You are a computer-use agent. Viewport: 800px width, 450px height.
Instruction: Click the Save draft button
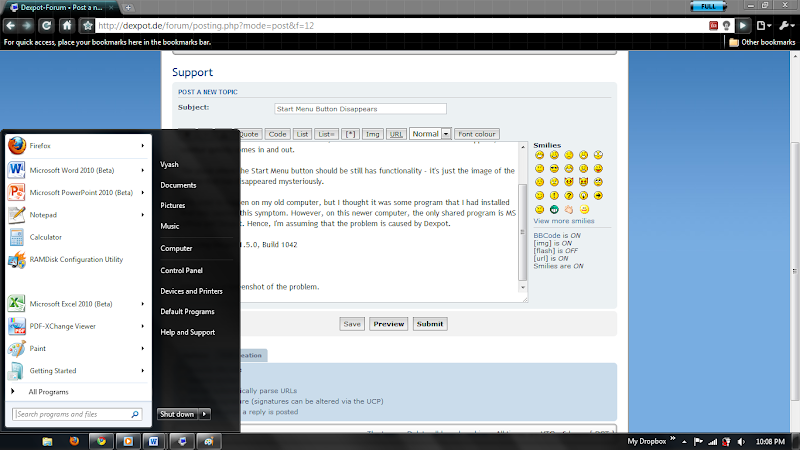352,324
